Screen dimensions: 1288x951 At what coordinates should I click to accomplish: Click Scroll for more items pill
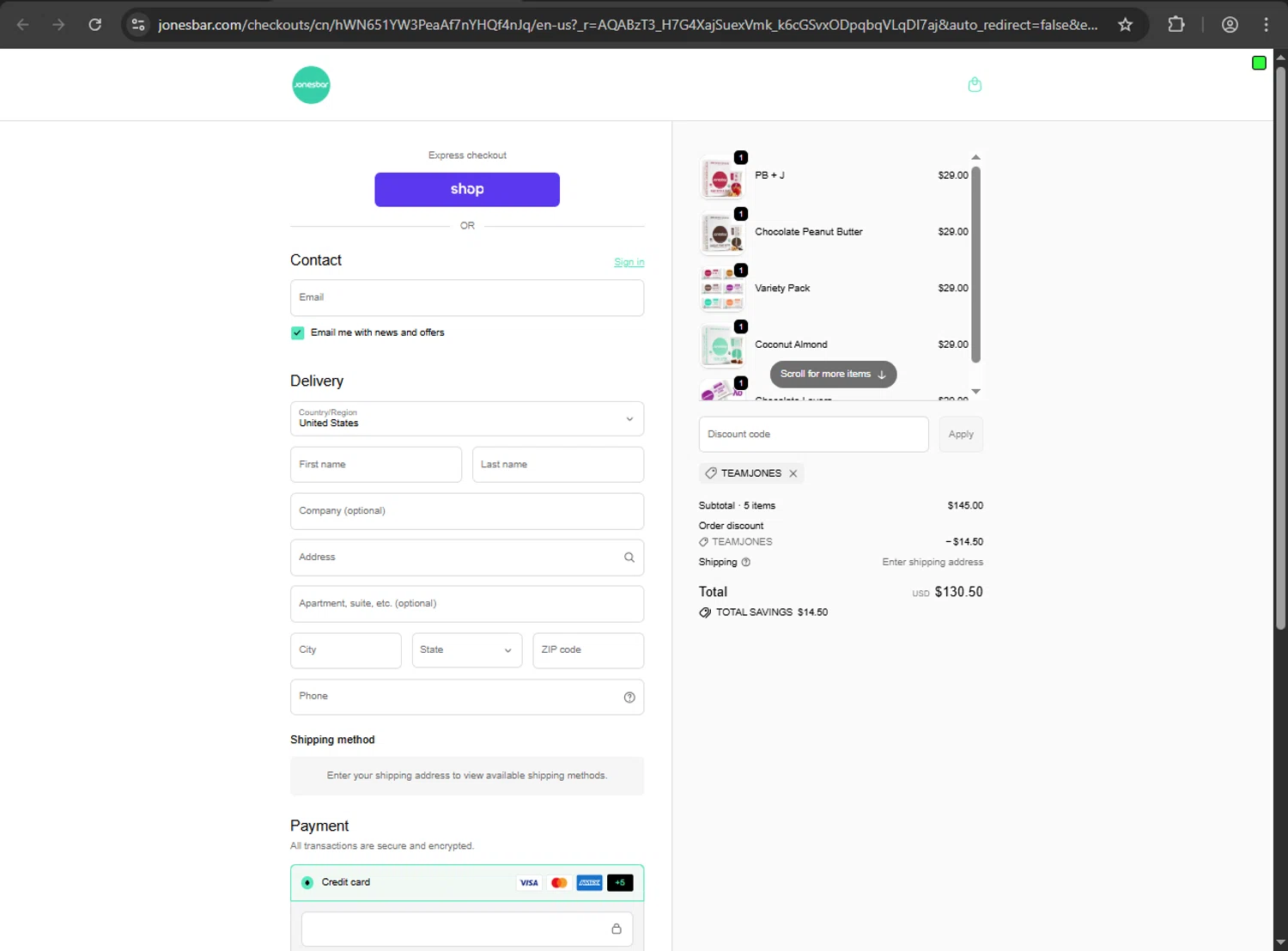coord(833,375)
